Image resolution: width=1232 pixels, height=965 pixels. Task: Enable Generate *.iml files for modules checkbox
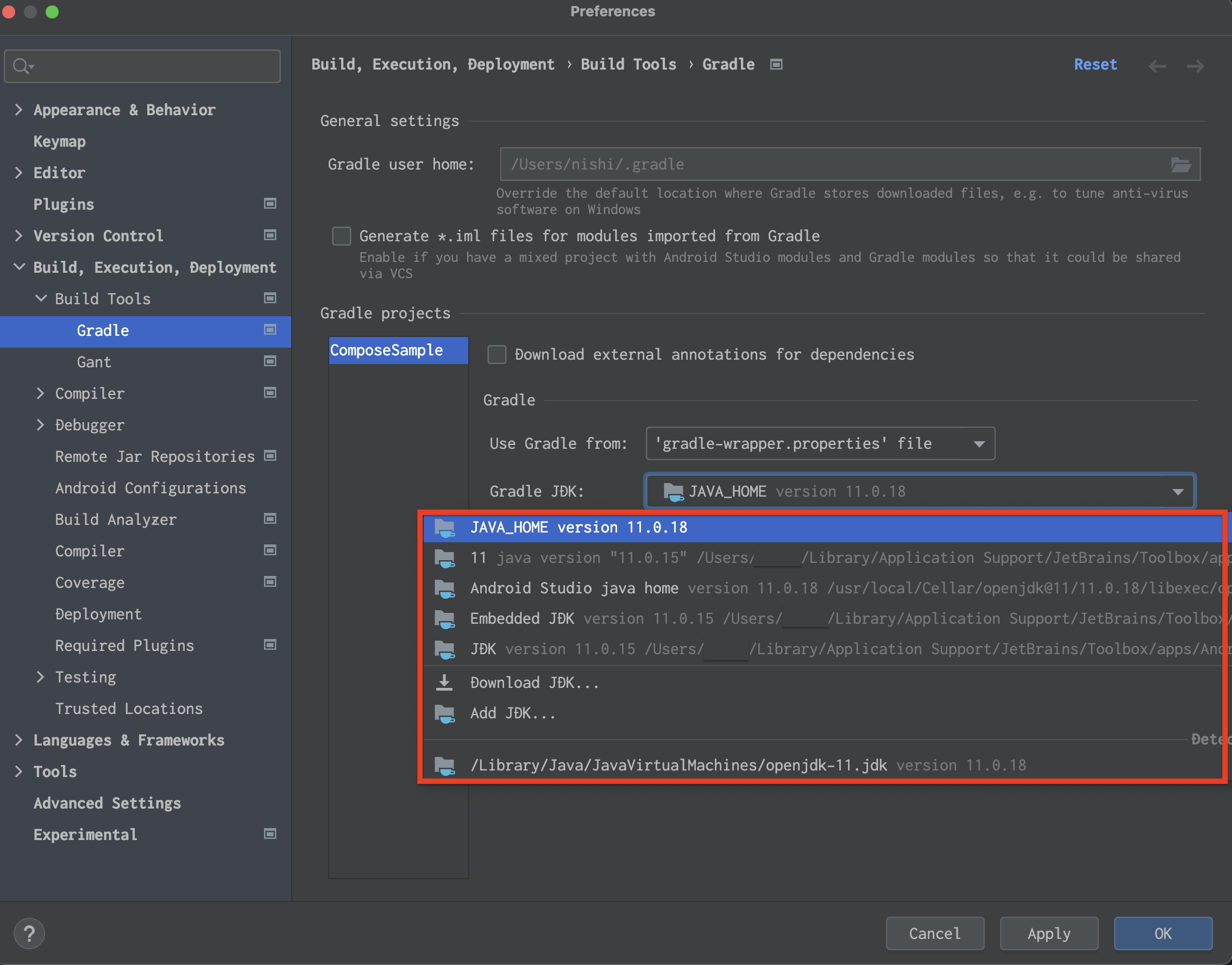click(341, 236)
